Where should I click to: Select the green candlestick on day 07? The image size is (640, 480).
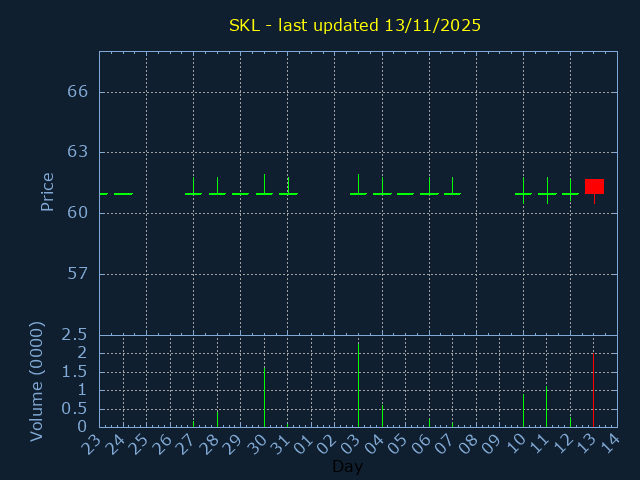[452, 193]
